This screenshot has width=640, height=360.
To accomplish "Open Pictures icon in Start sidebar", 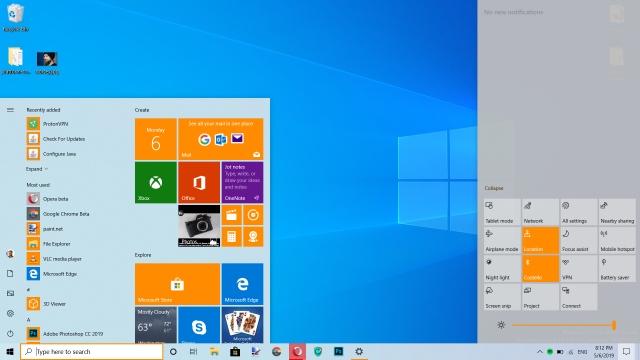I will point(10,293).
